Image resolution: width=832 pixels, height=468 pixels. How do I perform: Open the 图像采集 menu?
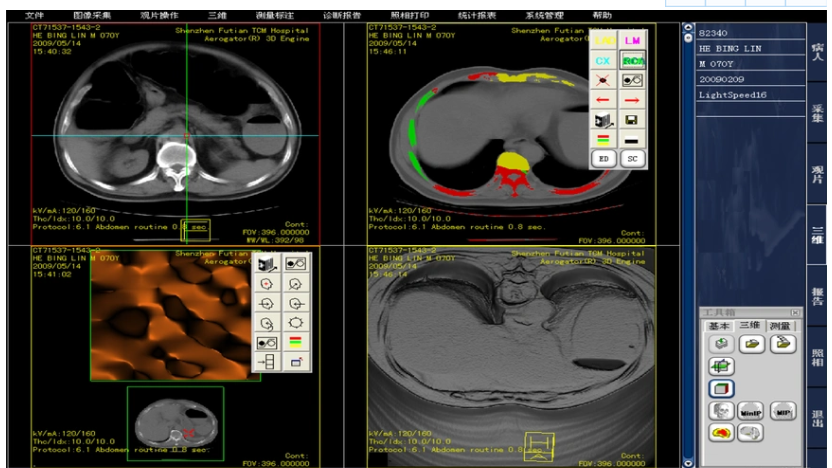pos(92,15)
